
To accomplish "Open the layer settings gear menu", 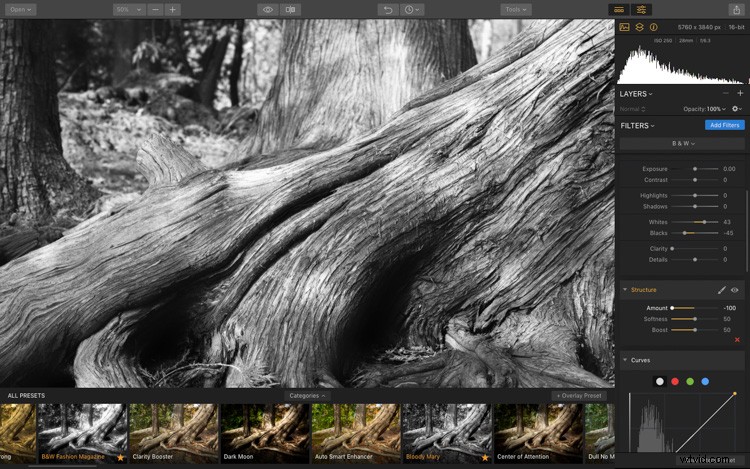I will click(x=737, y=109).
